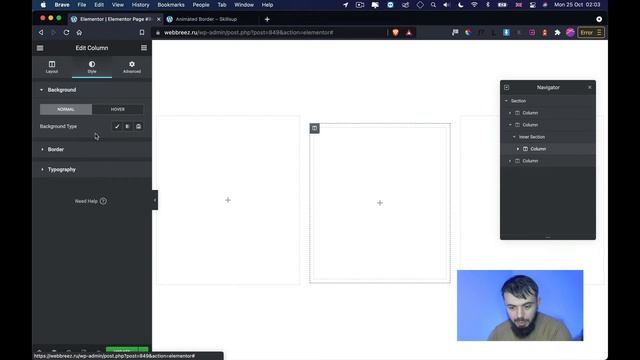Close the Elementor browser tab

[159, 19]
